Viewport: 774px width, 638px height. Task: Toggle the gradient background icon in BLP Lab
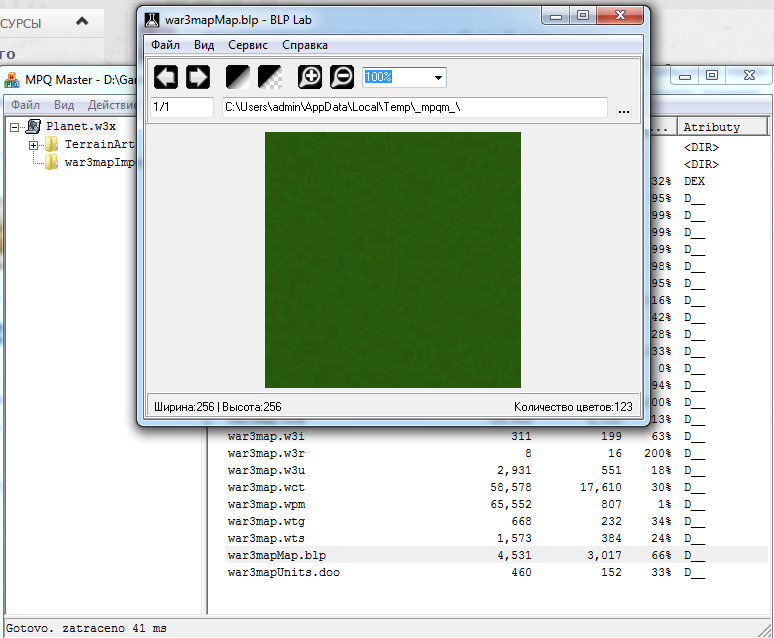(238, 77)
